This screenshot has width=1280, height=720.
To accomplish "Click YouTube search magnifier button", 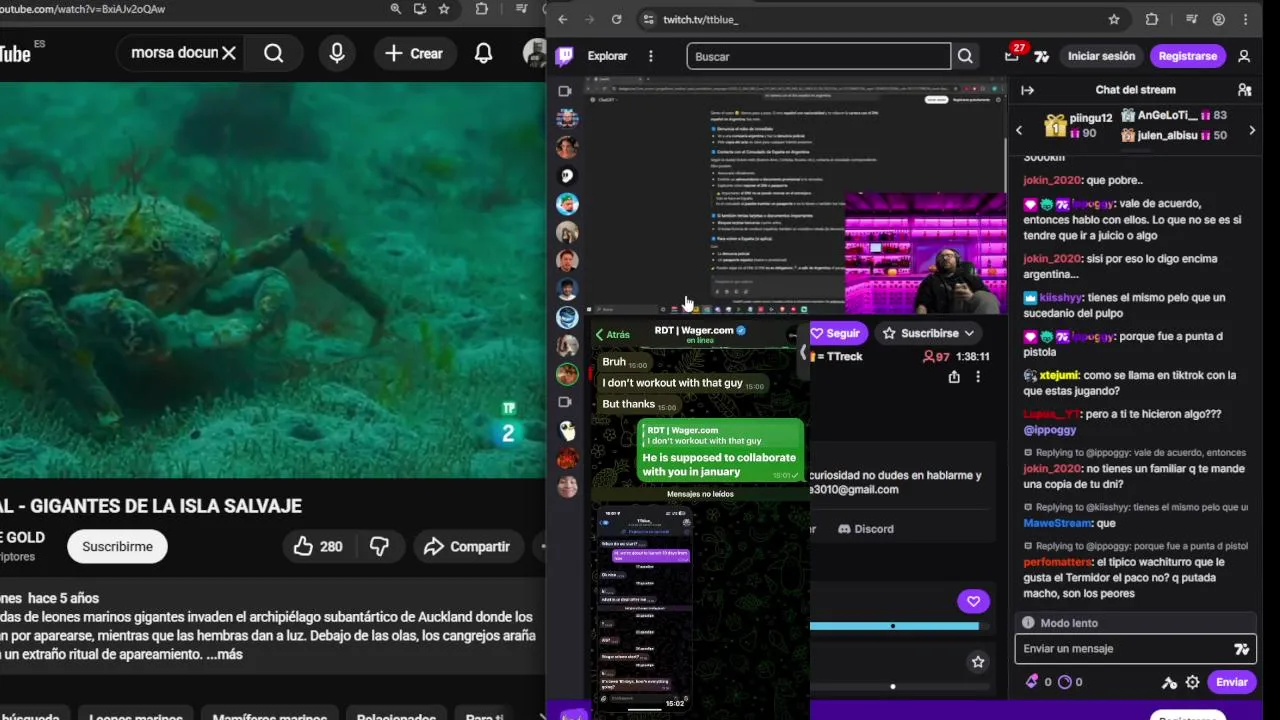I will 273,53.
